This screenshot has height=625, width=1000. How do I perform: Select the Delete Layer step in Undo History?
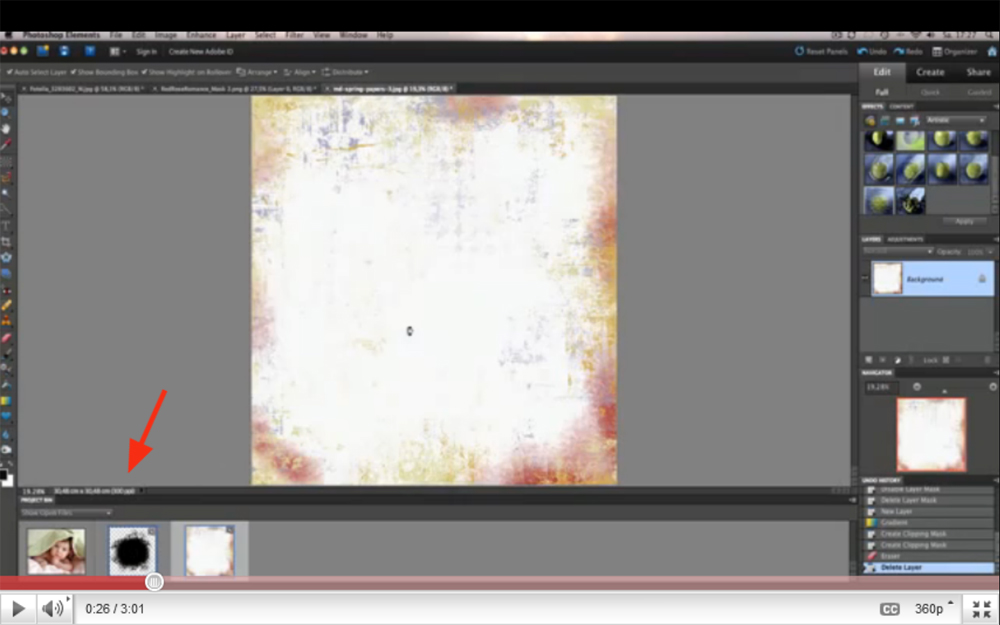coord(920,567)
